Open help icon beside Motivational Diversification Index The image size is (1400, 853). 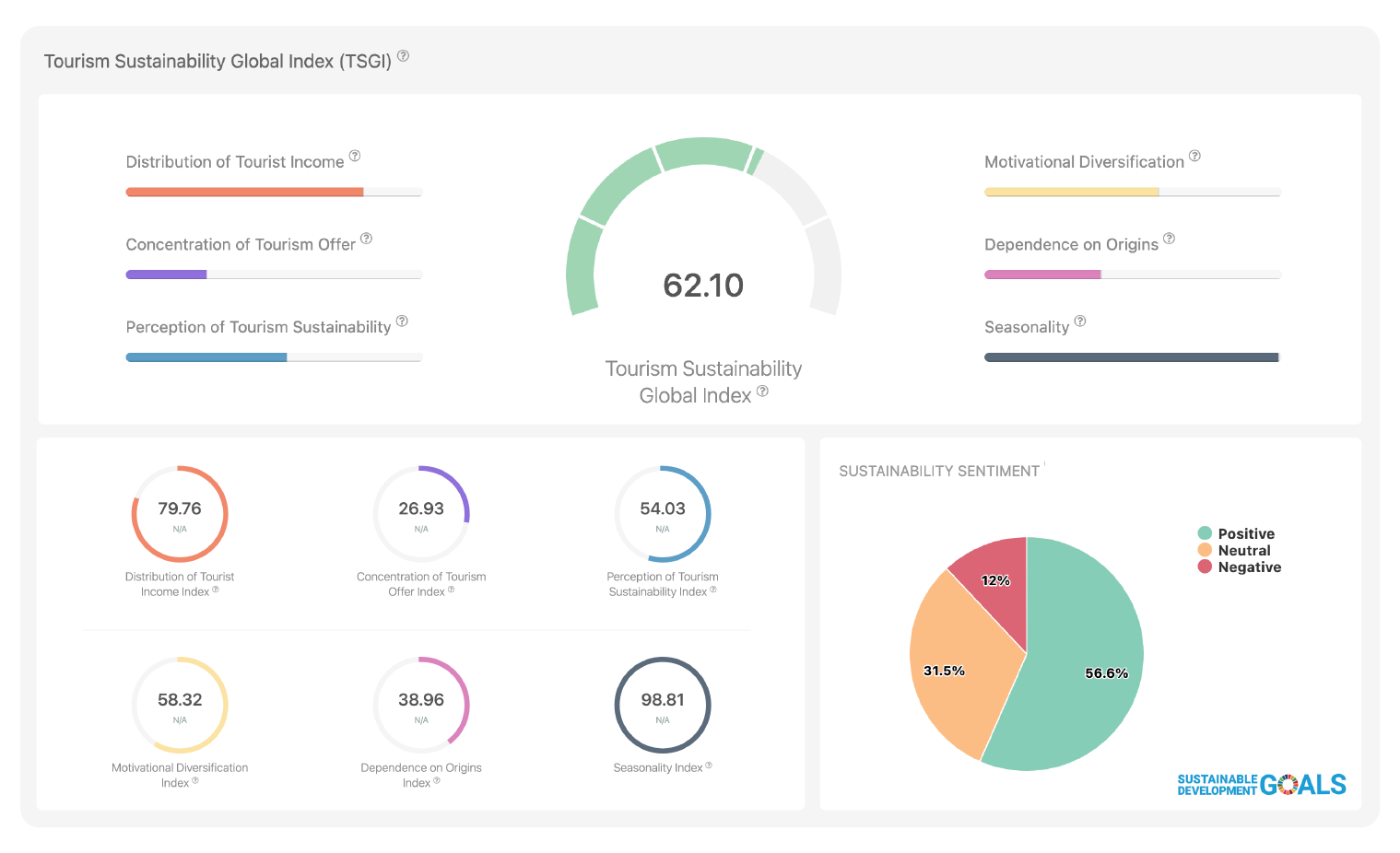pos(195,780)
